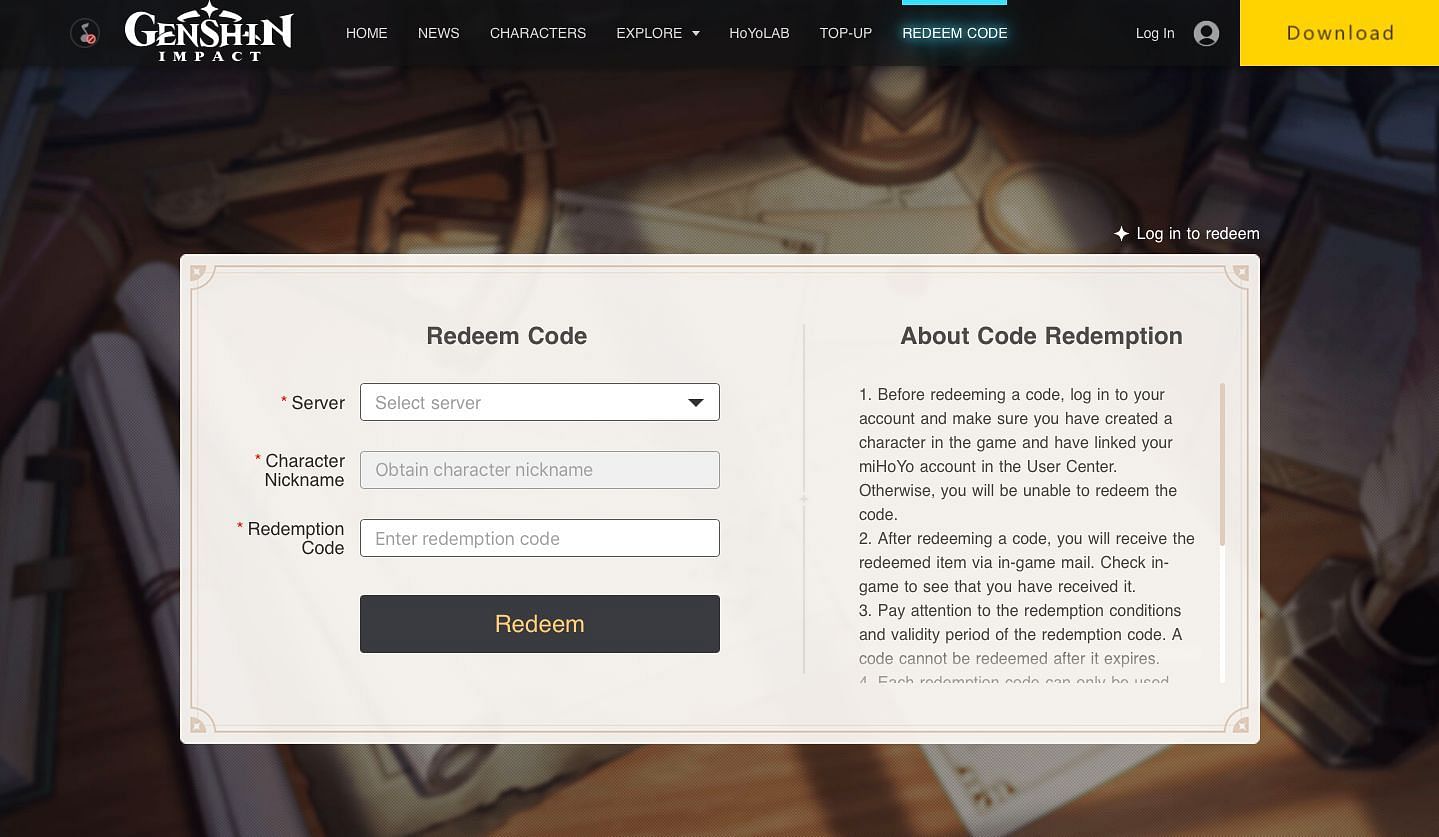
Task: Select the REDEEM CODE tab
Action: tap(954, 33)
